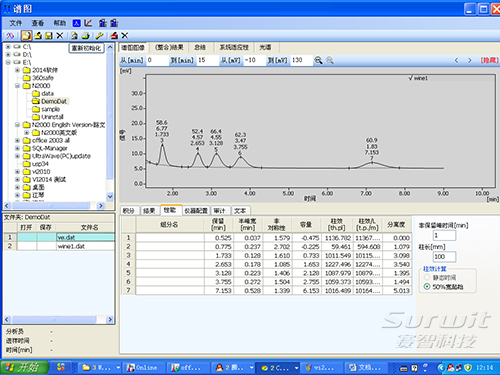The height and width of the screenshot is (375, 500).
Task: Collapse the N2000 folder tree node
Action: 17,86
